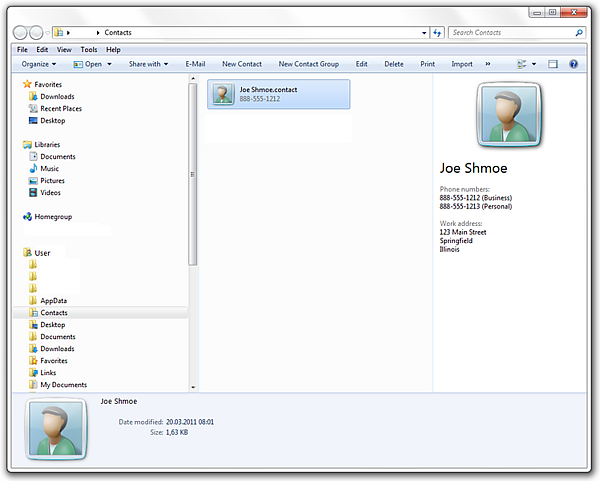Toggle the preview pane button

(551, 64)
